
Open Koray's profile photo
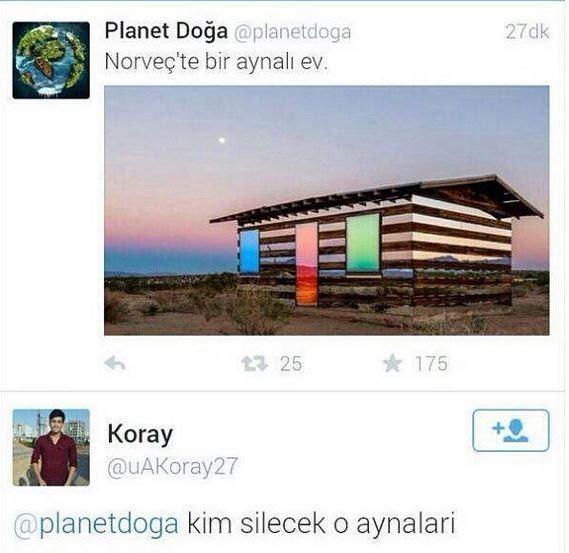[51, 447]
